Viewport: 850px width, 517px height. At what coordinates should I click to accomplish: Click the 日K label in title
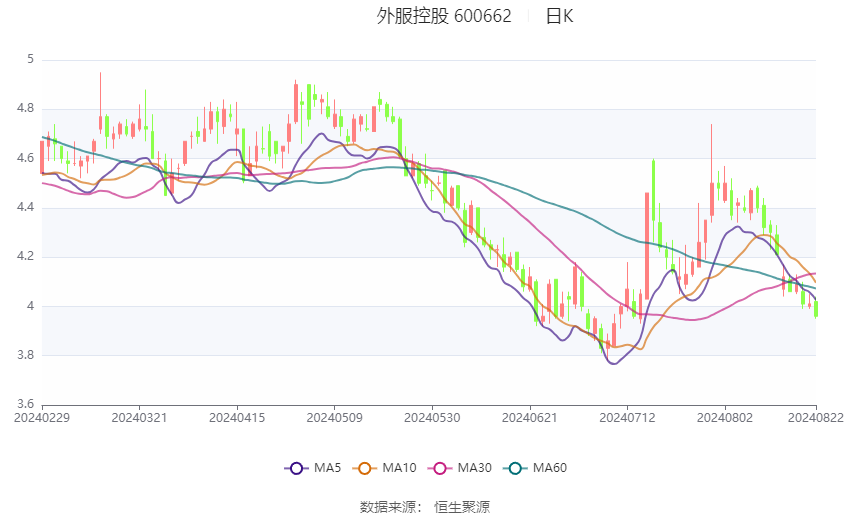coord(559,16)
